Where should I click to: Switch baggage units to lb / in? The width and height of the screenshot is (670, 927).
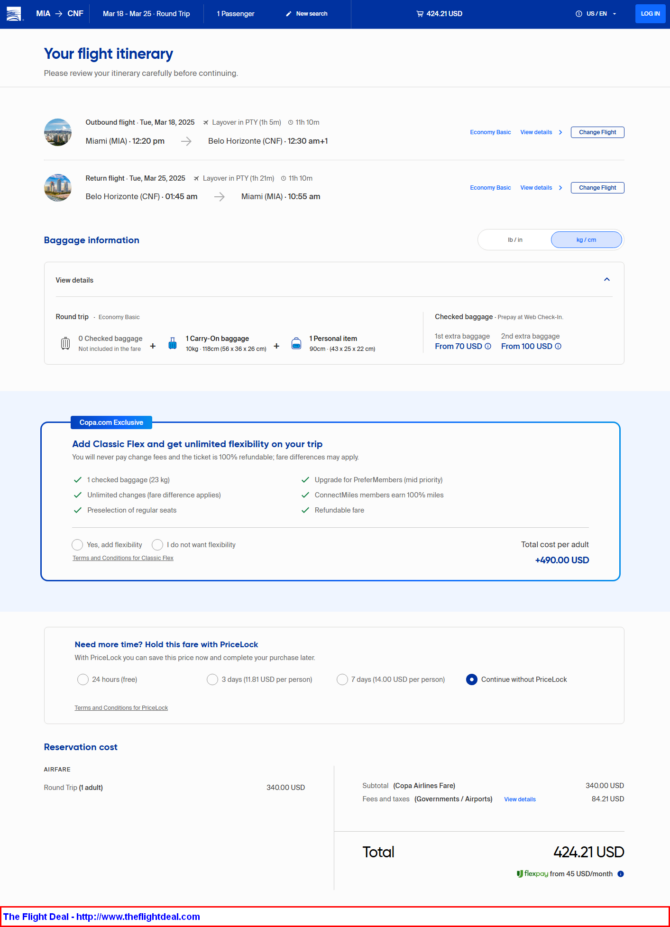click(515, 240)
